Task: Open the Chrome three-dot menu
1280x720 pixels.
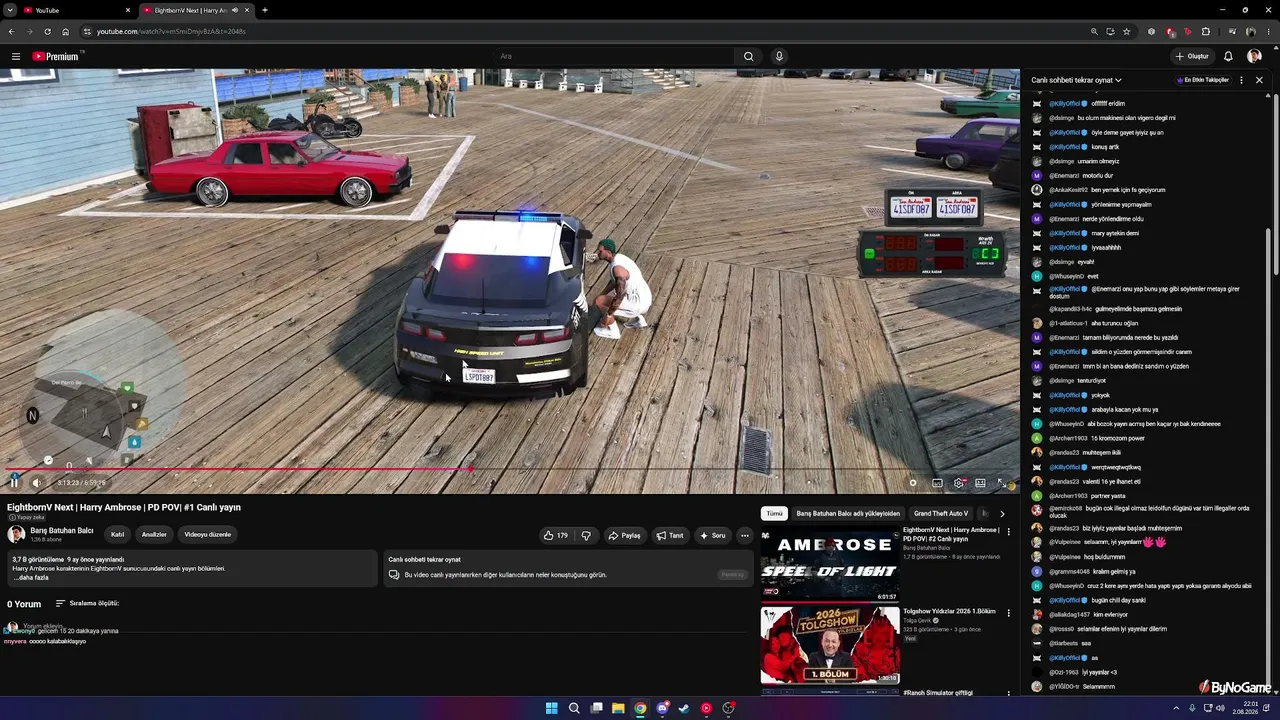Action: tap(1268, 31)
